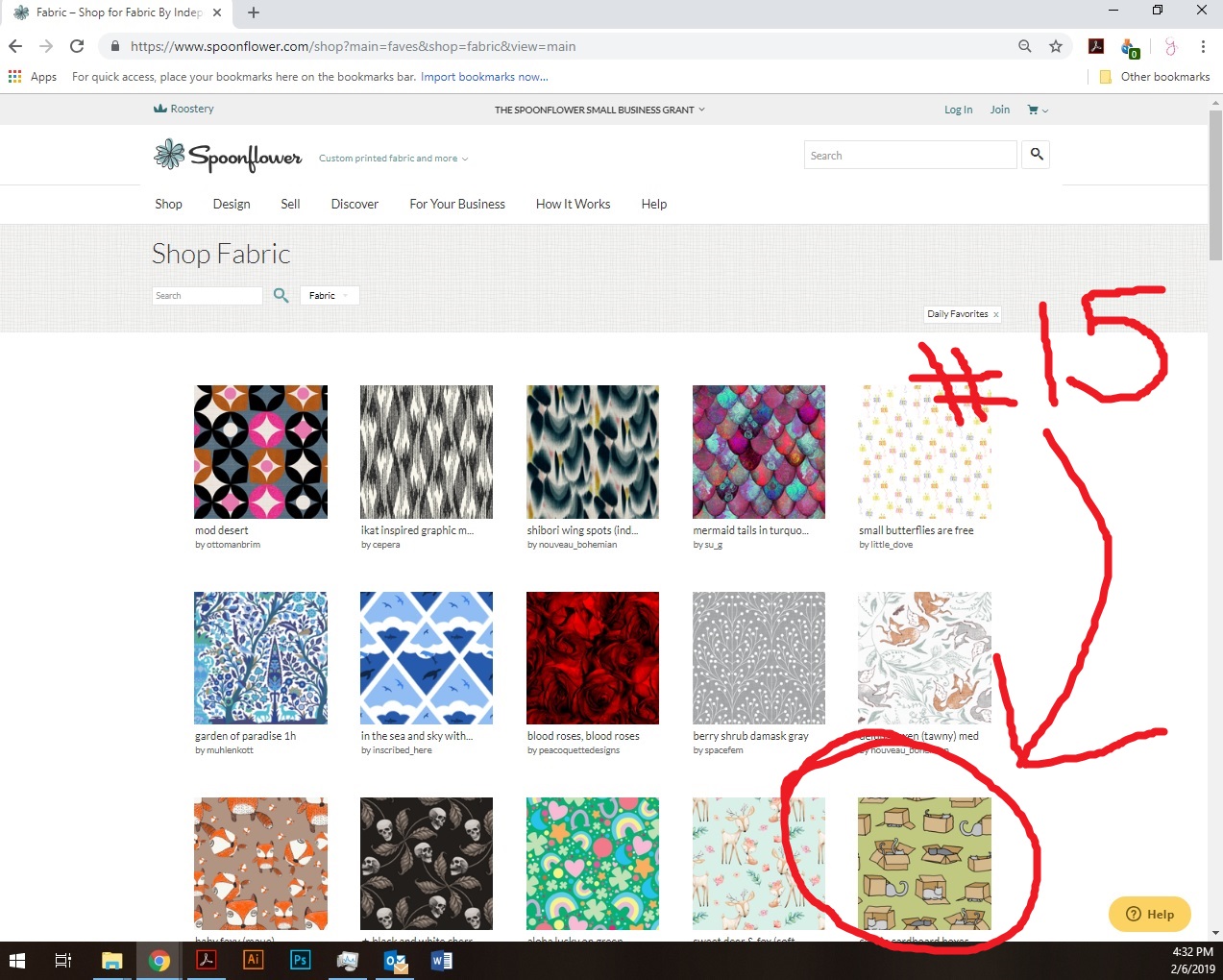The height and width of the screenshot is (980, 1223).
Task: Open the shibori wing spots thumbnail
Action: [x=593, y=452]
